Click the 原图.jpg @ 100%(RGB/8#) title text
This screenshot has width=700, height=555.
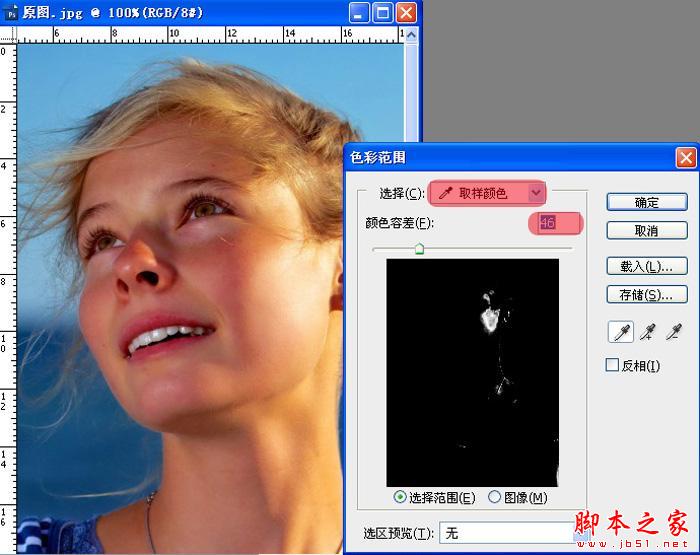click(x=112, y=13)
